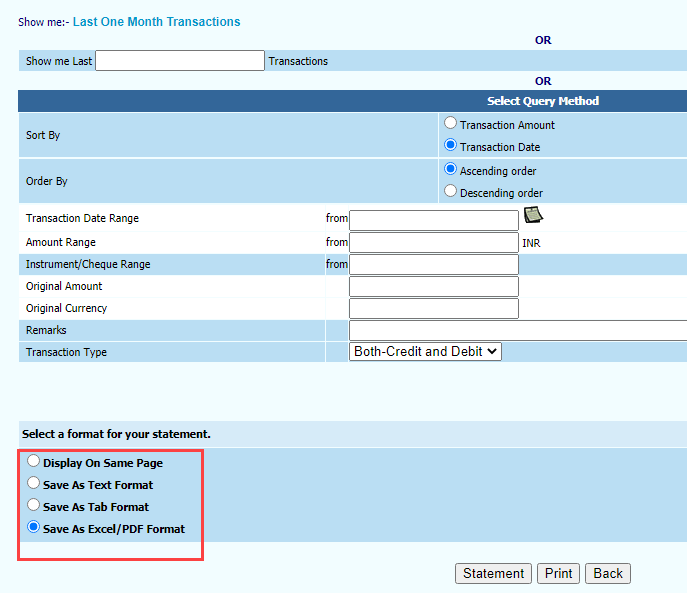Select Transaction Amount sort option

pyautogui.click(x=450, y=123)
